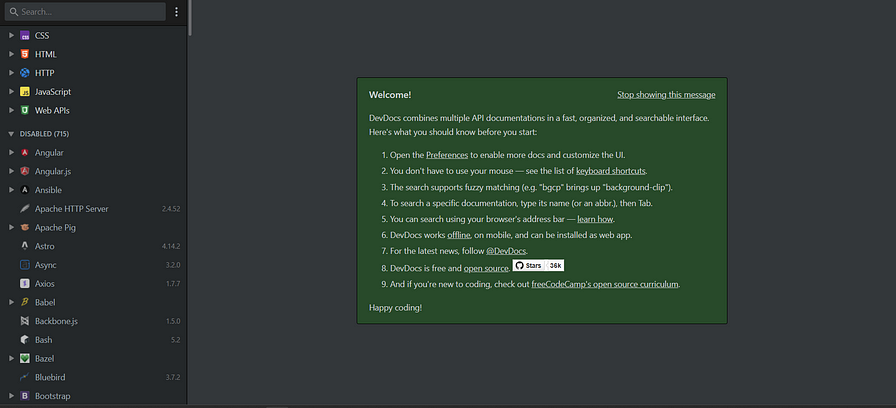Click the Bash logo icon
Viewport: 896px width, 408px height.
pyautogui.click(x=25, y=339)
